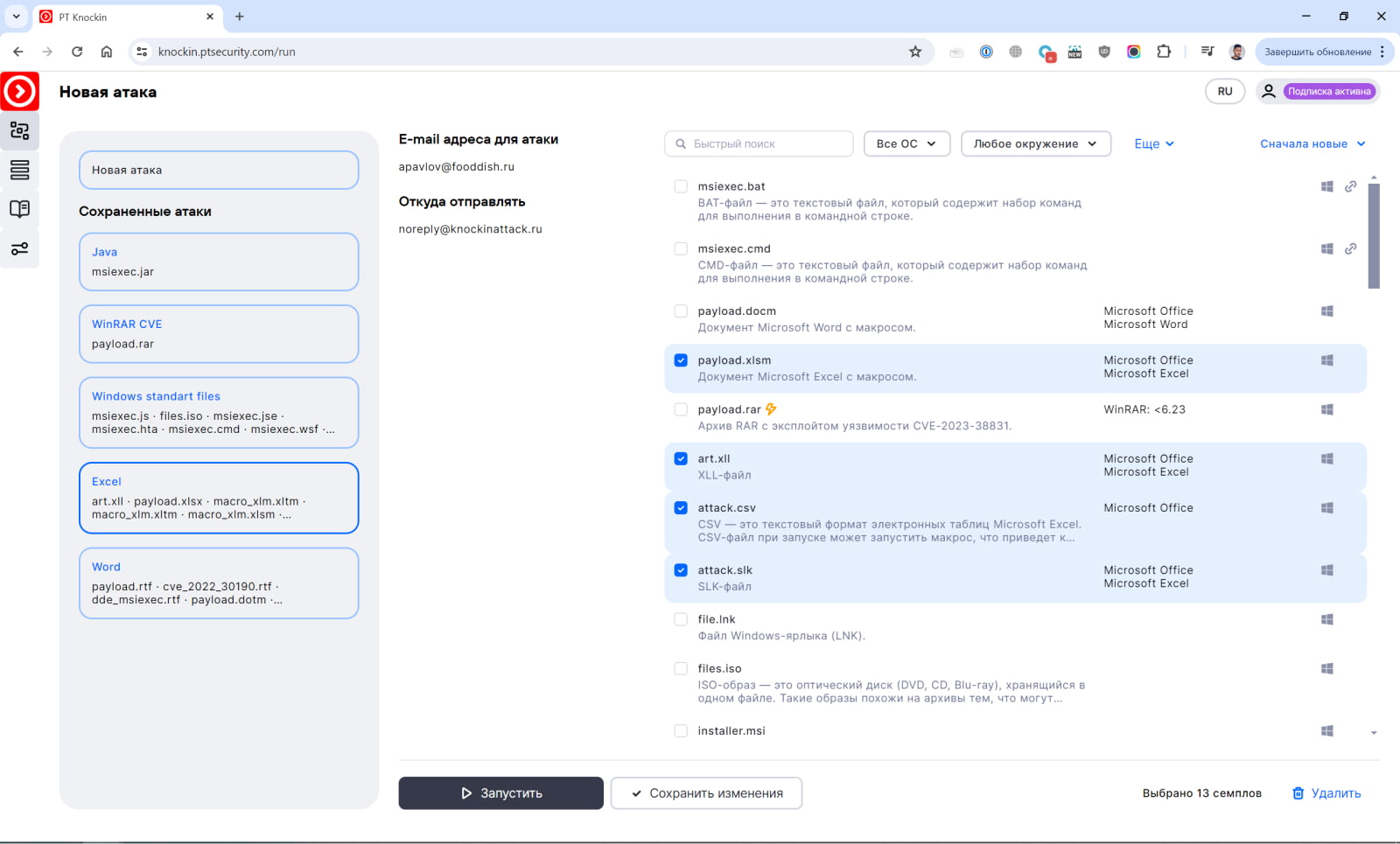Open the saved Windows standart files attack
The image size is (1400, 844).
point(219,412)
